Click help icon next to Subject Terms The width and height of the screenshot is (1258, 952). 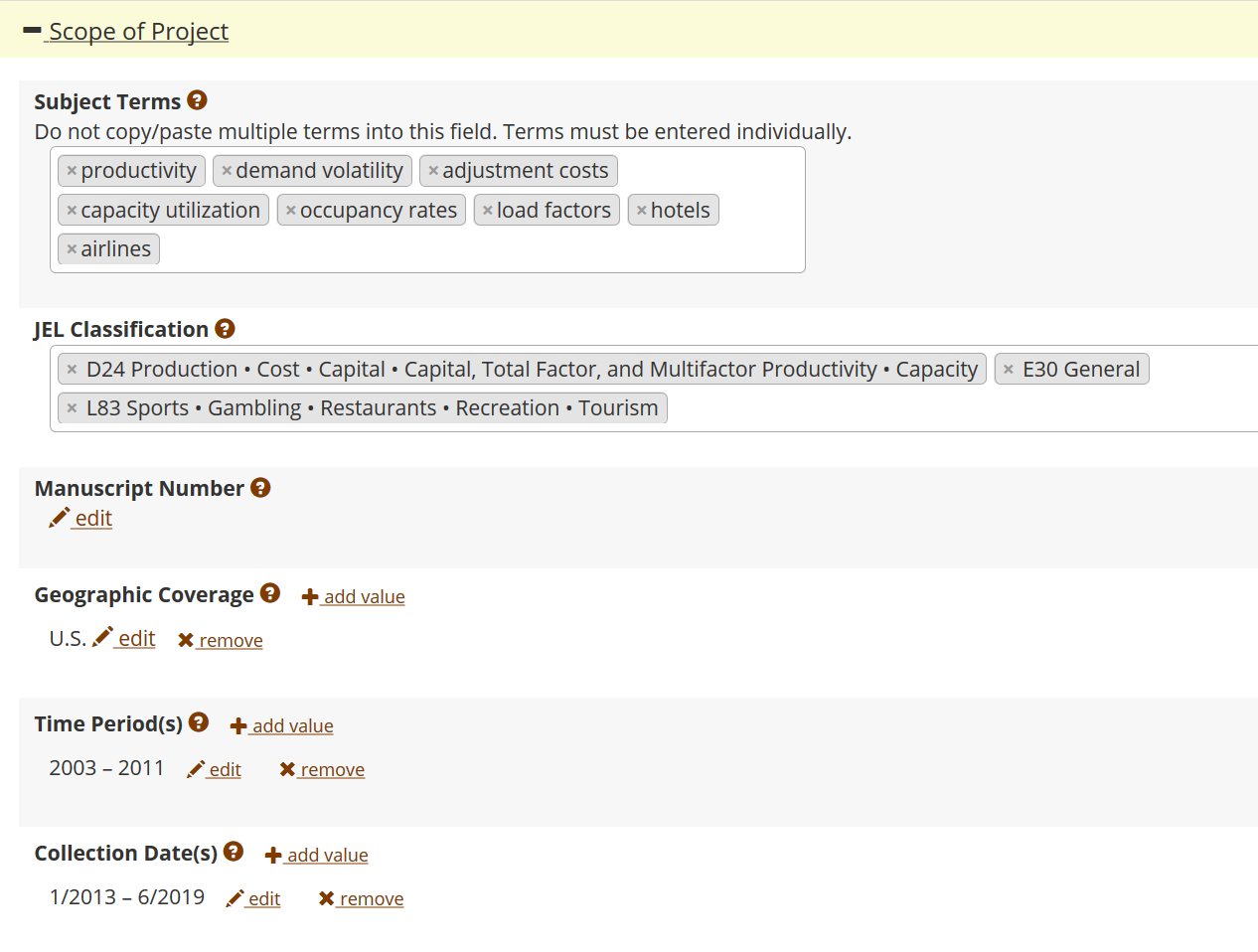pyautogui.click(x=197, y=100)
